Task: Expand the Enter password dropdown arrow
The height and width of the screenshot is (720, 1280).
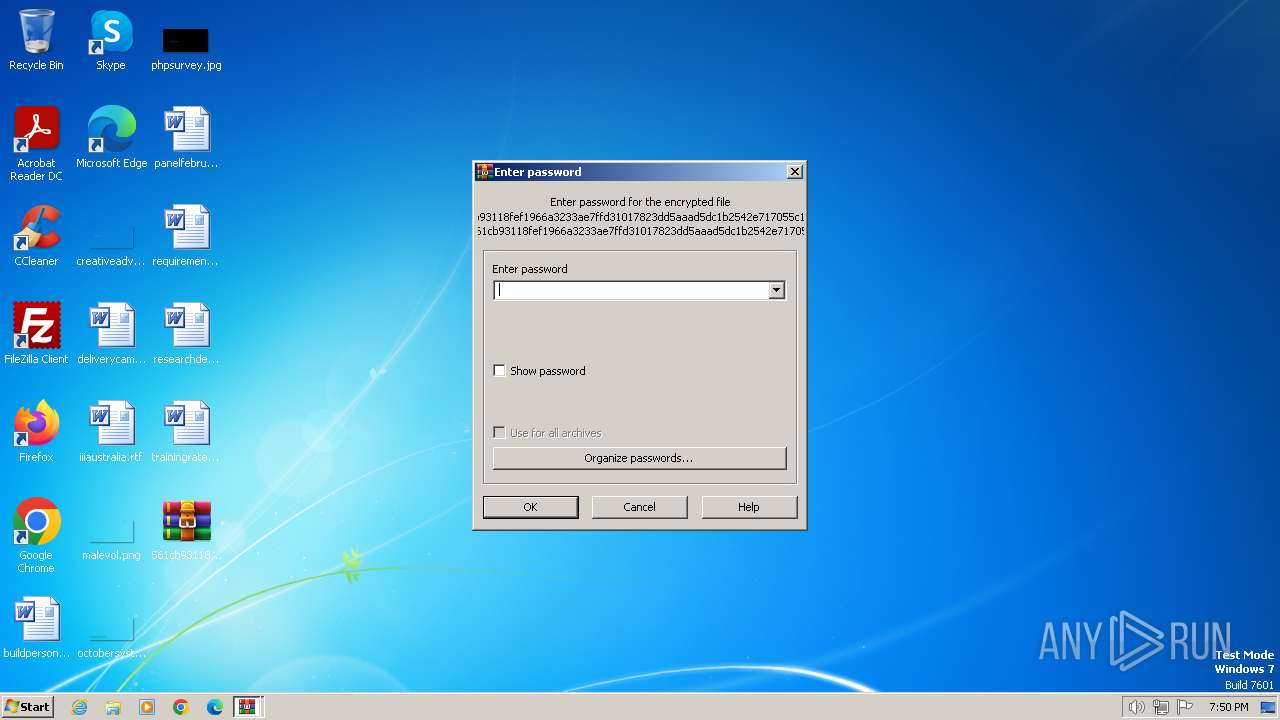Action: coord(776,290)
